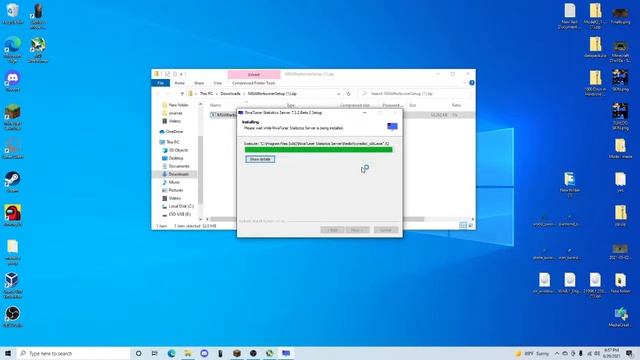Viewport: 640px width, 360px height.
Task: Click Cancel button in RivaTuner setup
Action: point(386,230)
